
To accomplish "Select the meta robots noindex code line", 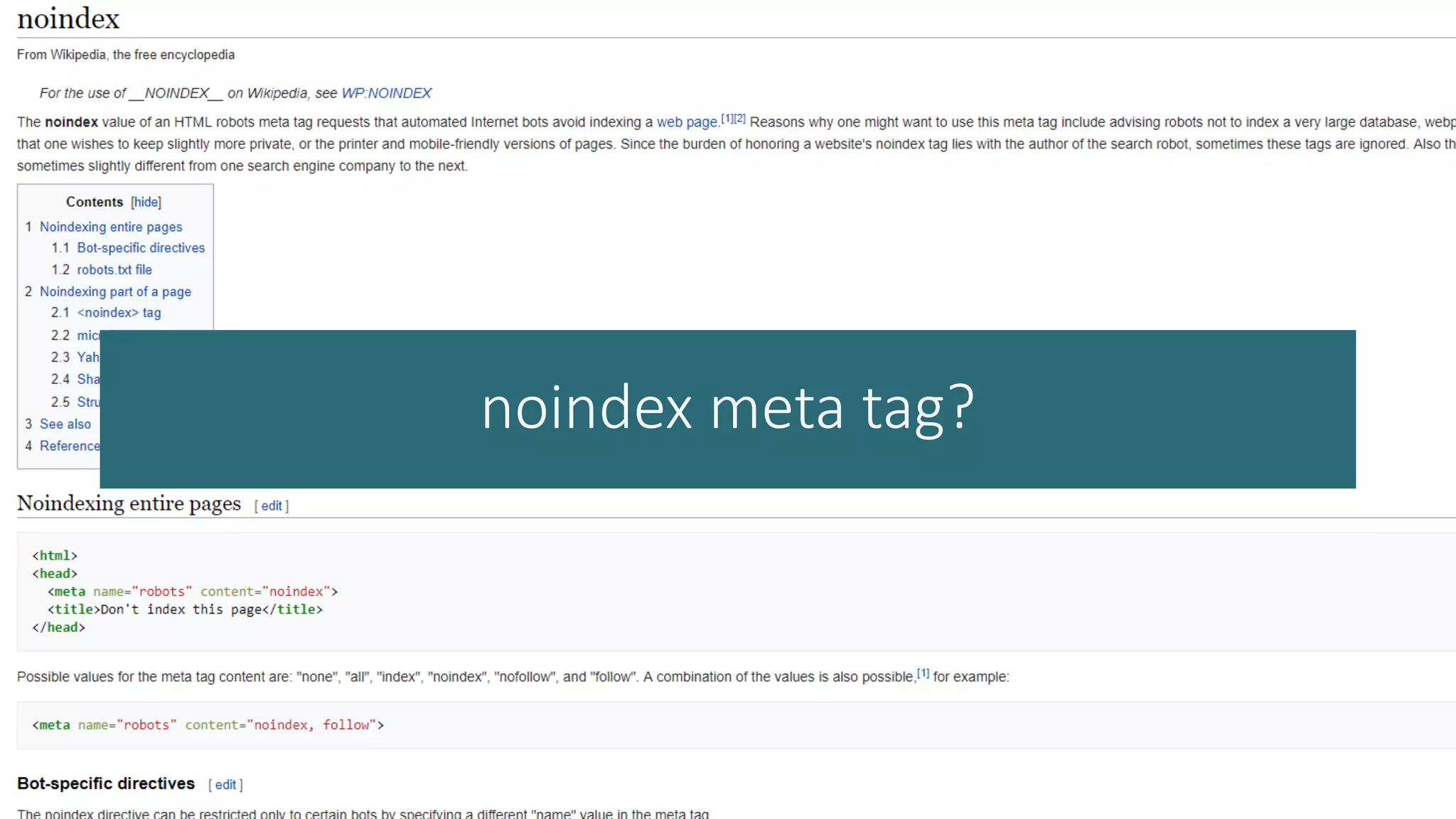I will click(193, 591).
